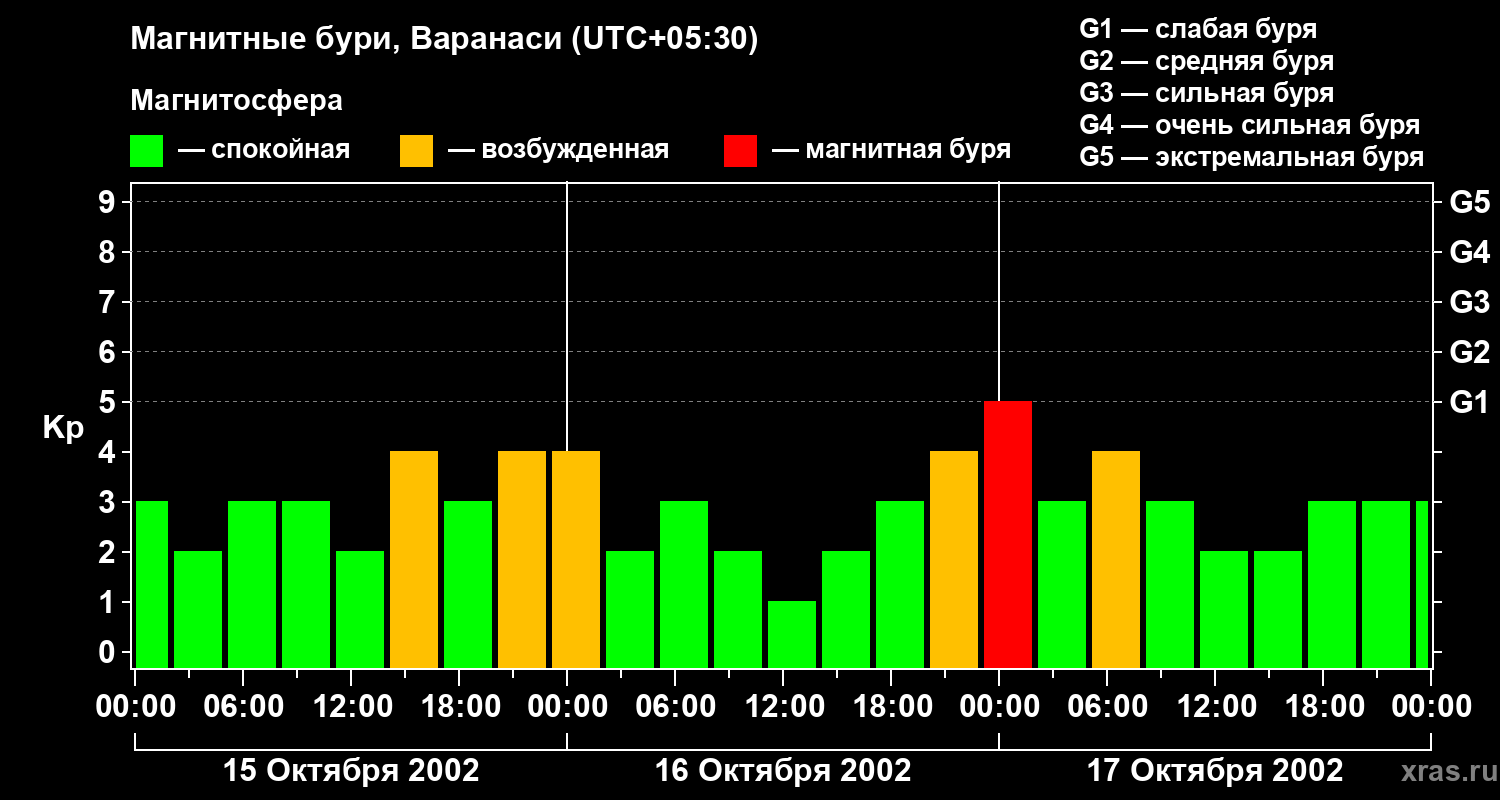
Task: Click the G4 label on the right axis
Action: pyautogui.click(x=1469, y=252)
